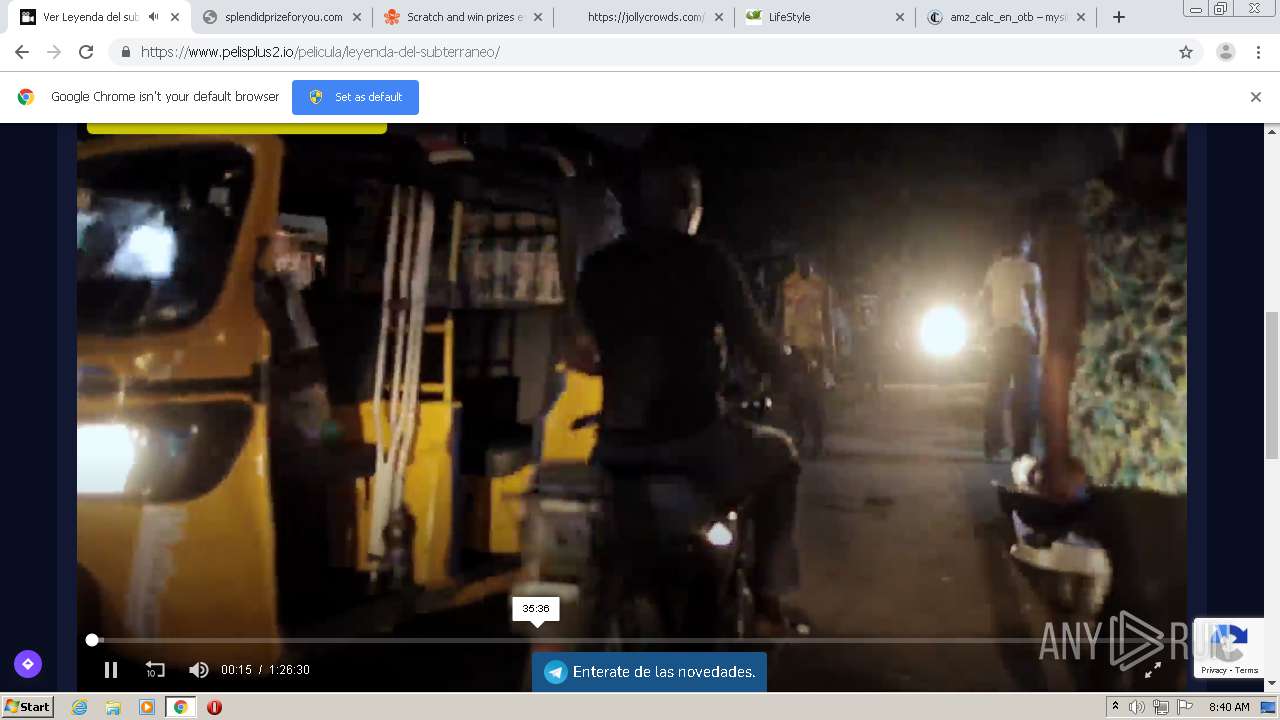The width and height of the screenshot is (1280, 720).
Task: Open reCAPTCHA Privacy link
Action: click(x=1214, y=670)
